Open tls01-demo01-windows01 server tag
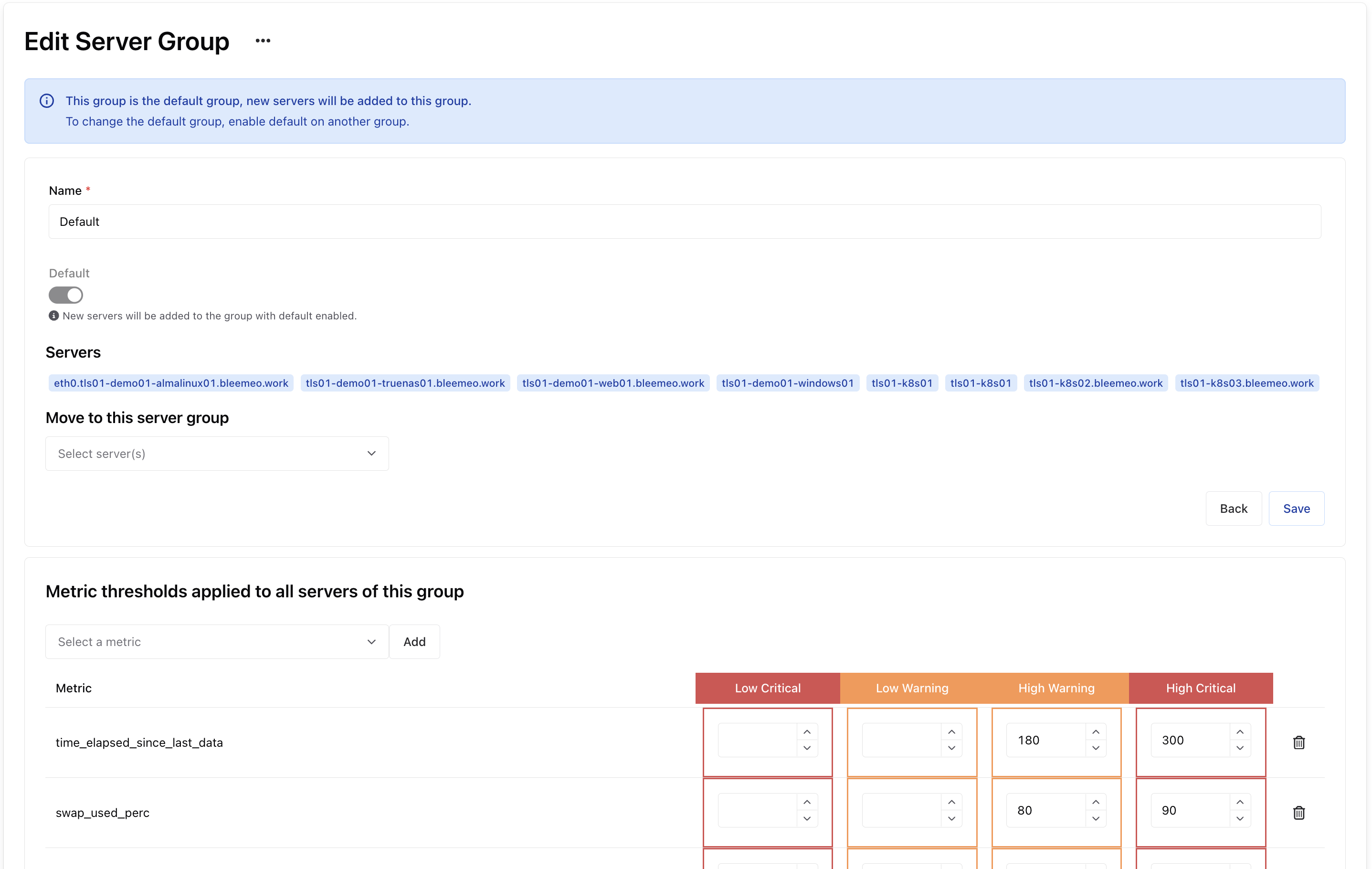Screen dimensions: 1372x869 pyautogui.click(x=787, y=383)
